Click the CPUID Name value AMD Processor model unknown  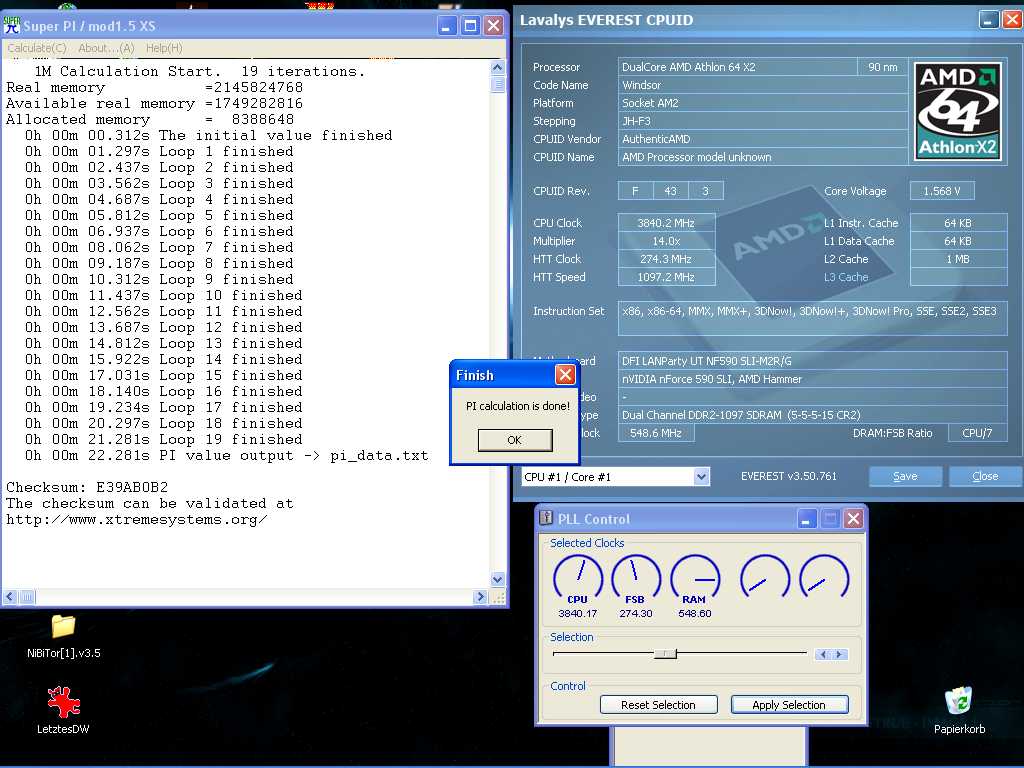click(x=763, y=157)
